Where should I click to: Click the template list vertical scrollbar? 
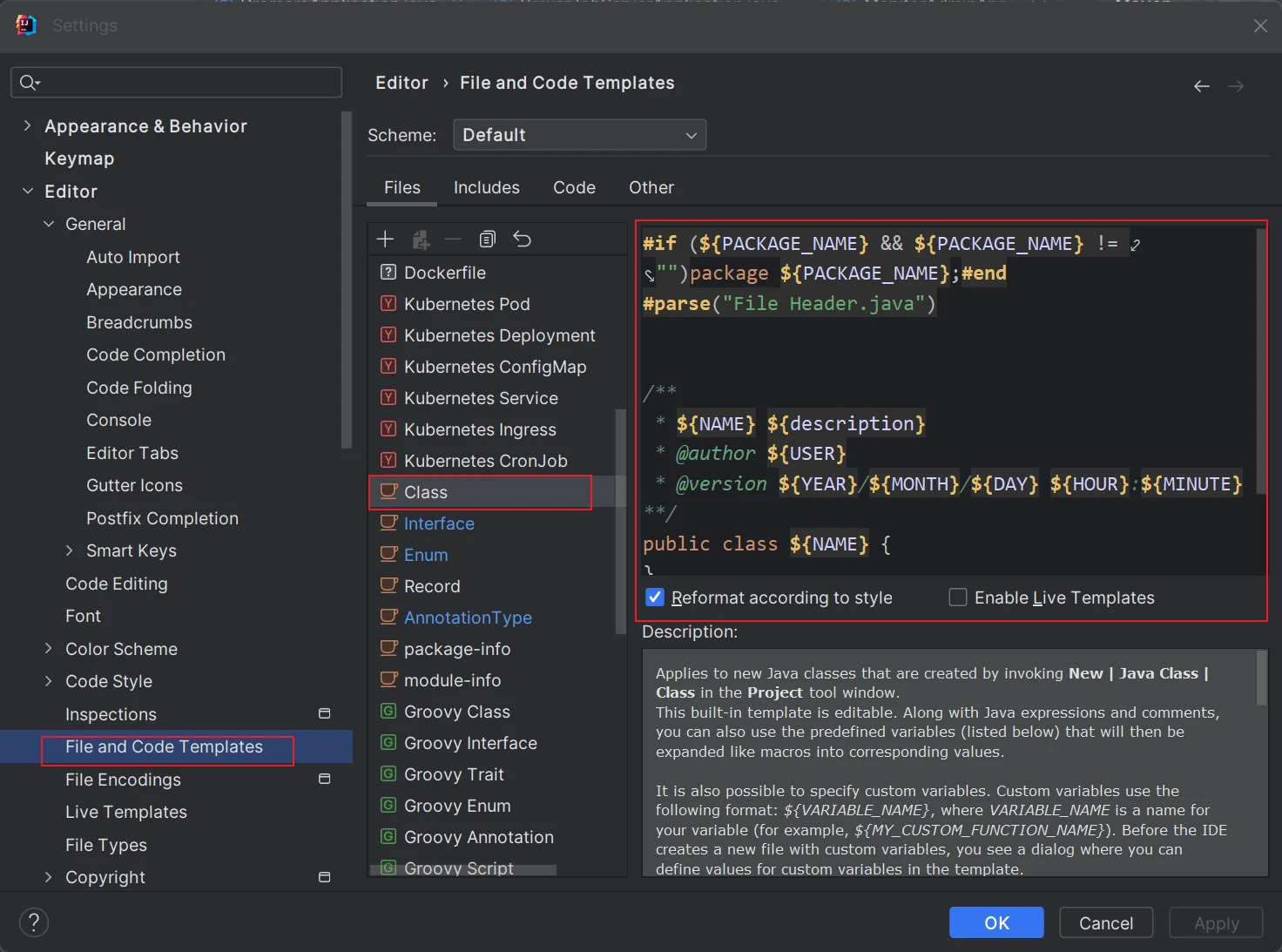click(620, 521)
